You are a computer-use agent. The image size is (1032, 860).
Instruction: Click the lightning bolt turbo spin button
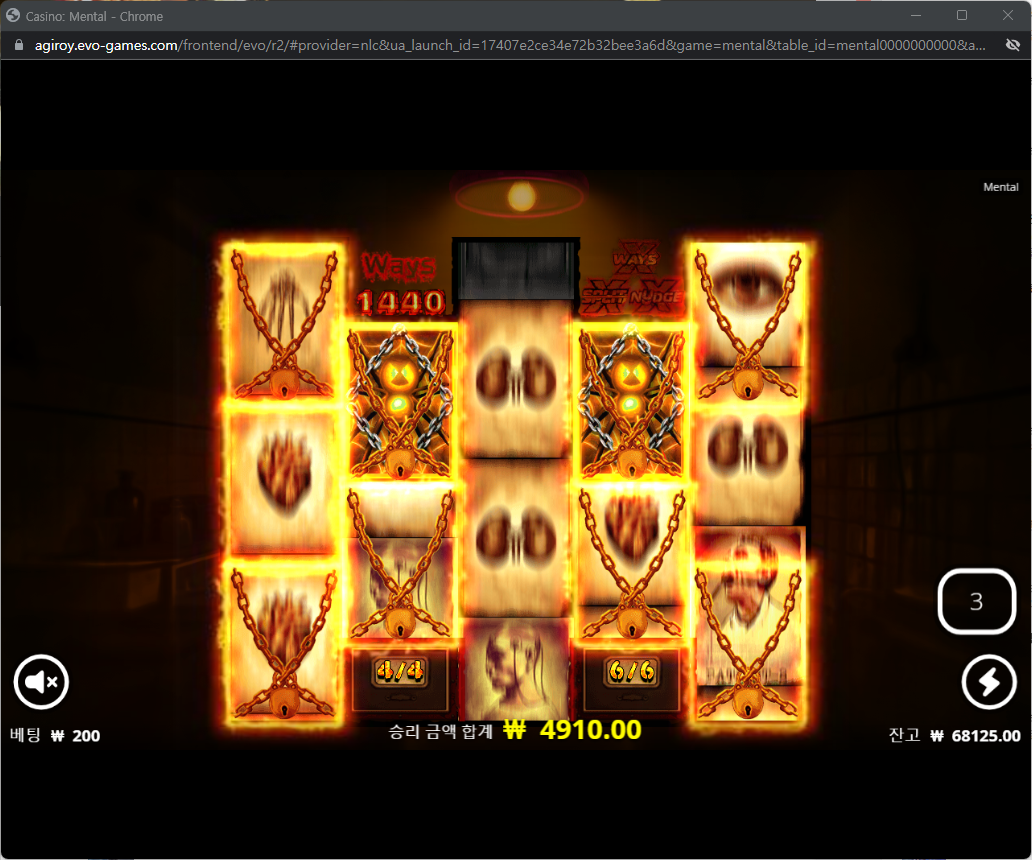click(x=989, y=682)
